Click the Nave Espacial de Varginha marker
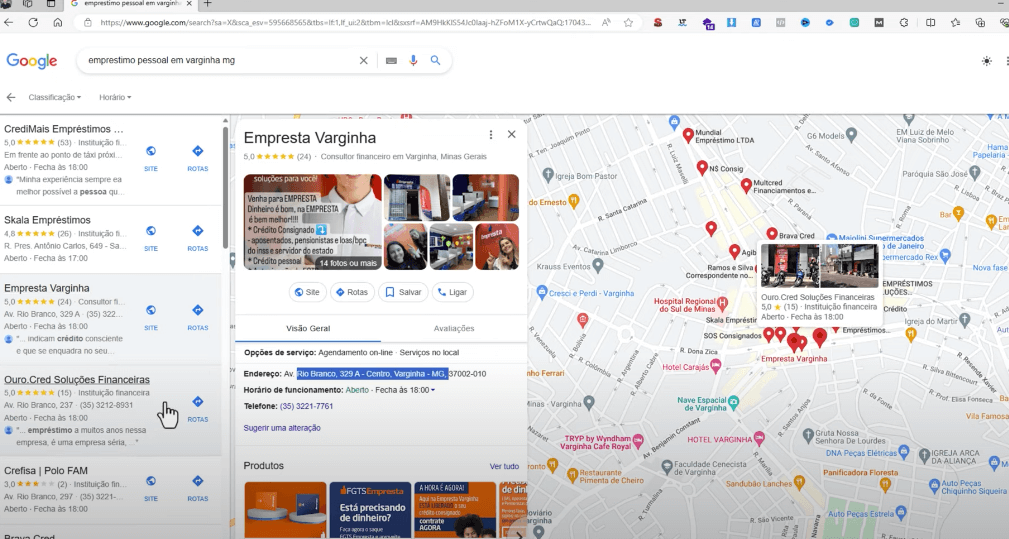Viewport: 1009px width, 539px height. (x=734, y=403)
